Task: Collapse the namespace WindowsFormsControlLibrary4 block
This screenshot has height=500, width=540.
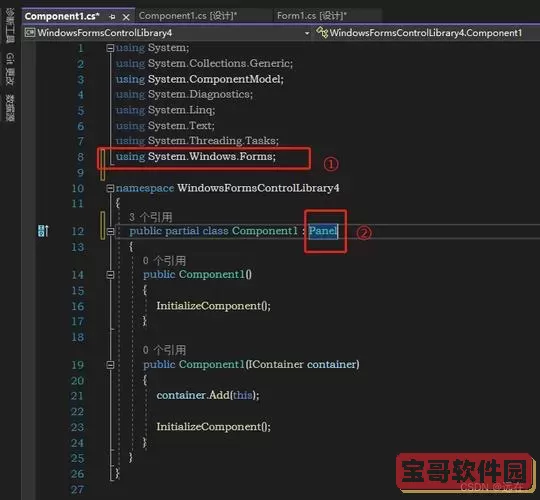Action: pos(110,188)
